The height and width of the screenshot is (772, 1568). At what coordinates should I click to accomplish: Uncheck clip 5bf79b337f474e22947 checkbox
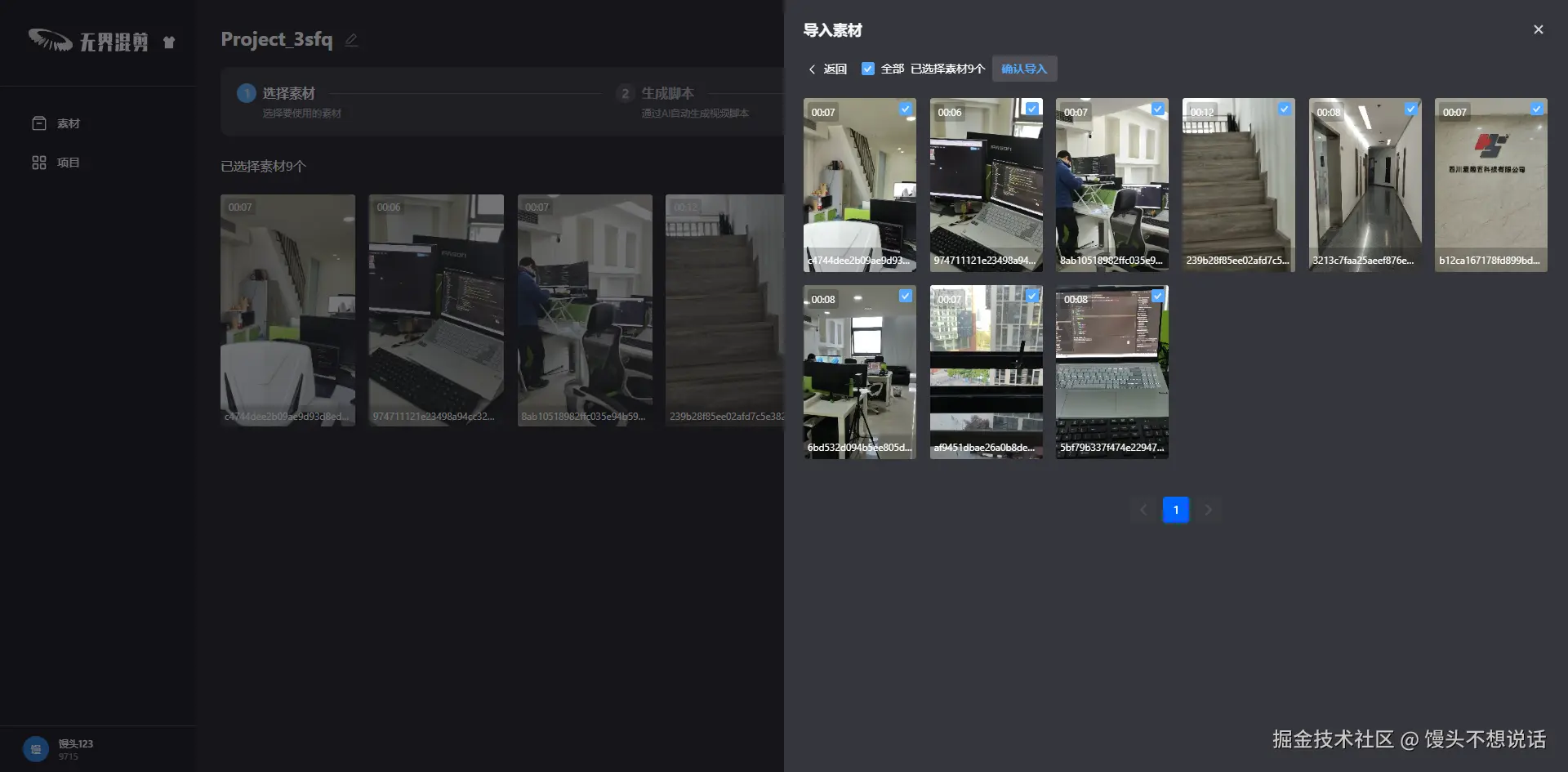coord(1158,296)
